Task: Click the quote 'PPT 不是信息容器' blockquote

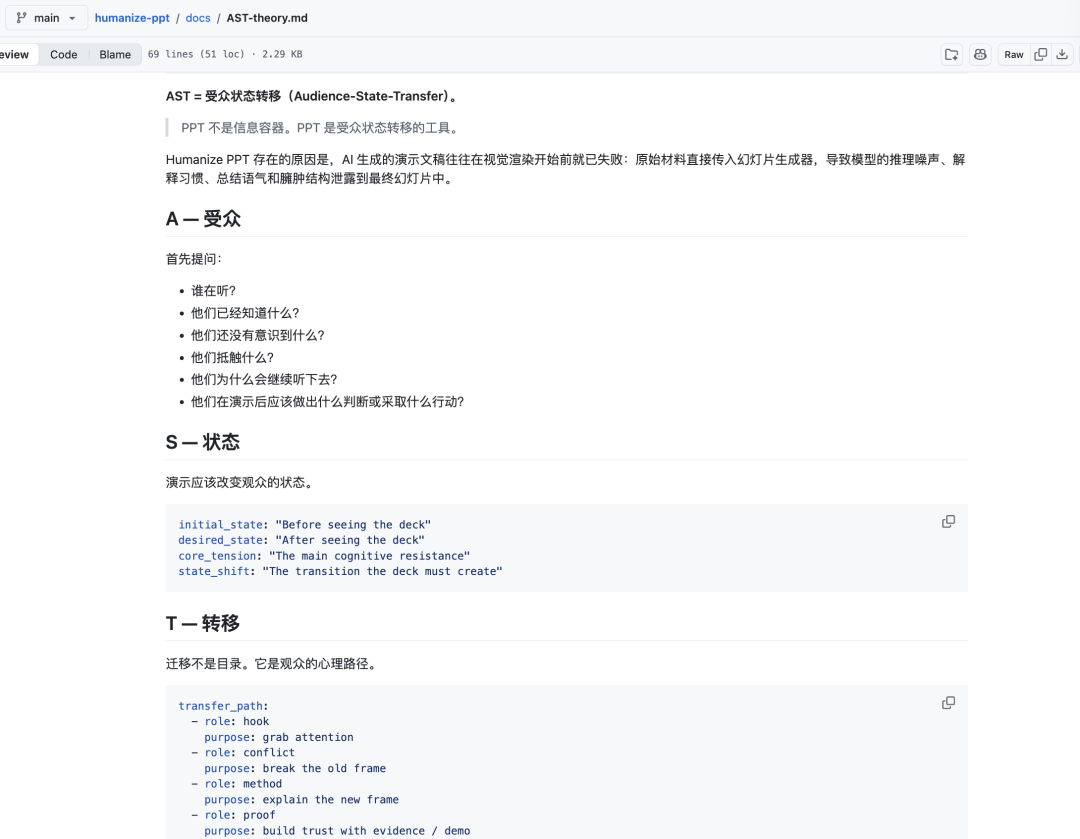Action: 322,127
